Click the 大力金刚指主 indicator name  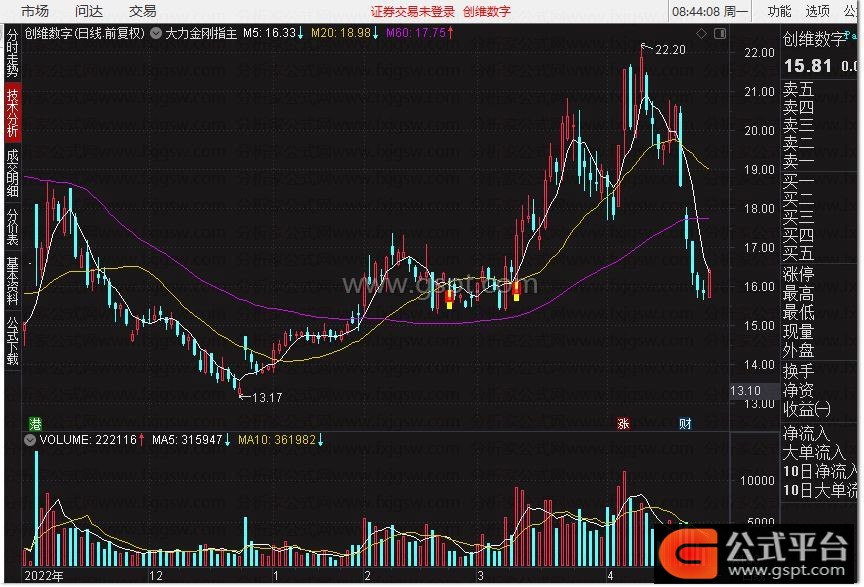coord(201,34)
